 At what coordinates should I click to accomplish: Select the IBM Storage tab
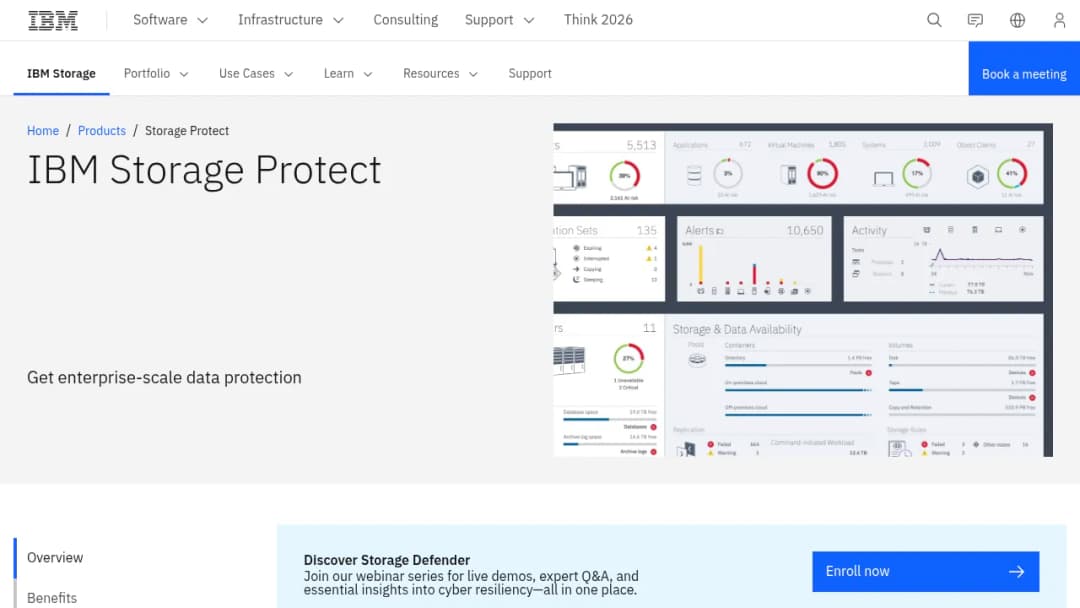tap(61, 74)
